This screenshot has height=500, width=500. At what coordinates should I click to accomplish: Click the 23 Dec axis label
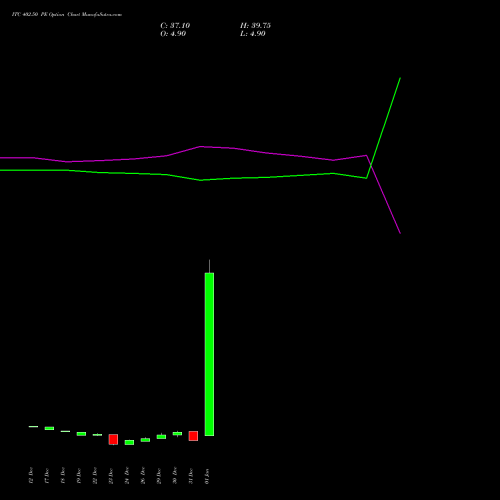point(111,476)
